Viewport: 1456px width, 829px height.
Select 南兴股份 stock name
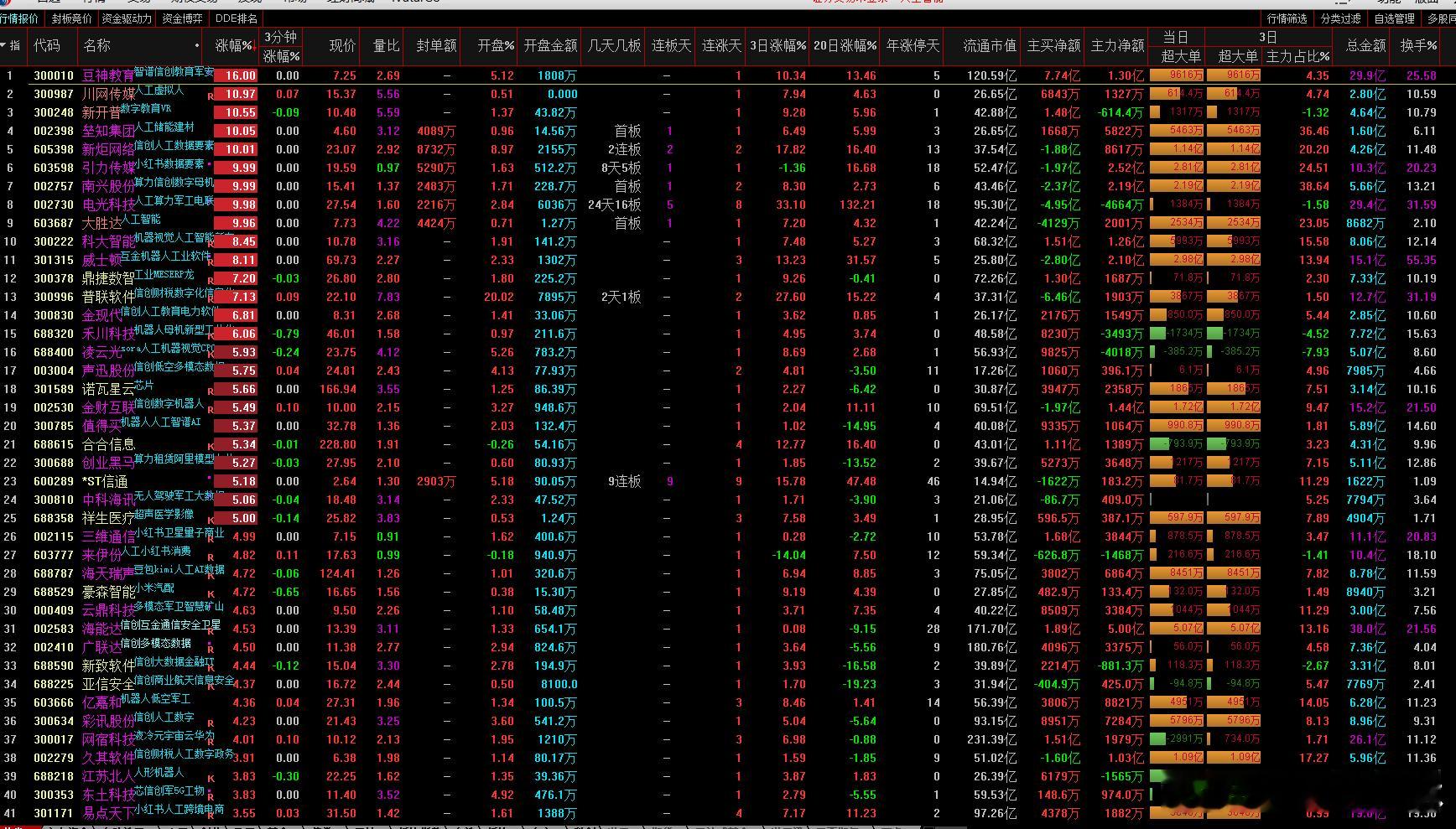[x=108, y=186]
